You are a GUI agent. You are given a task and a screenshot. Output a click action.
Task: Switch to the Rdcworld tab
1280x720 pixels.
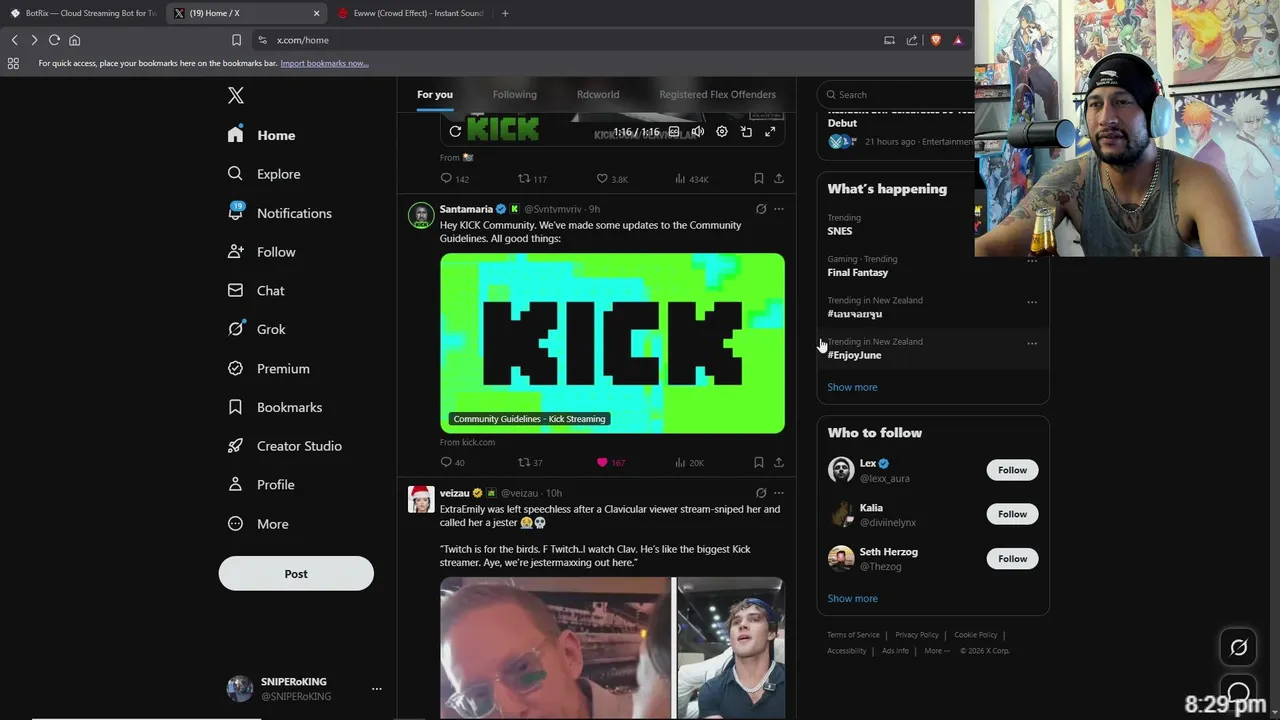(598, 94)
